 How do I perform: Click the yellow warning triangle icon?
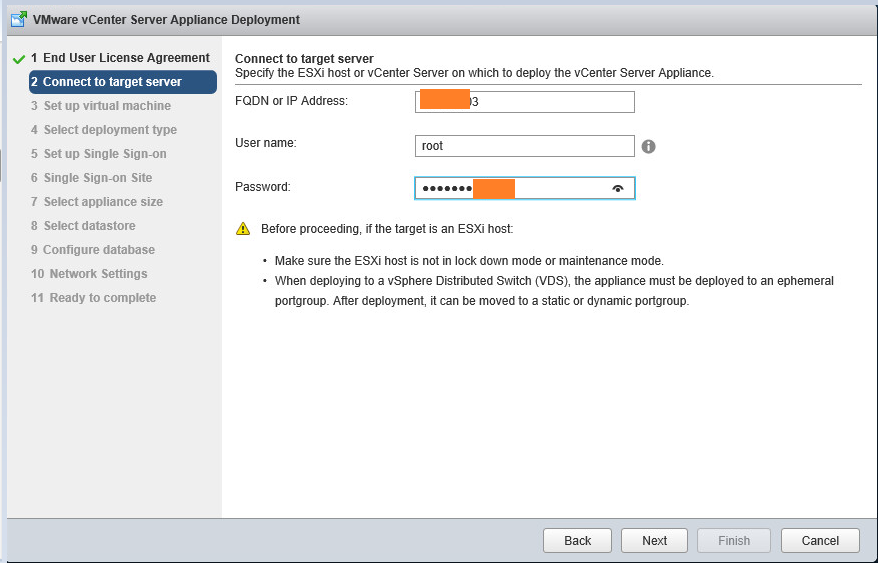[243, 229]
